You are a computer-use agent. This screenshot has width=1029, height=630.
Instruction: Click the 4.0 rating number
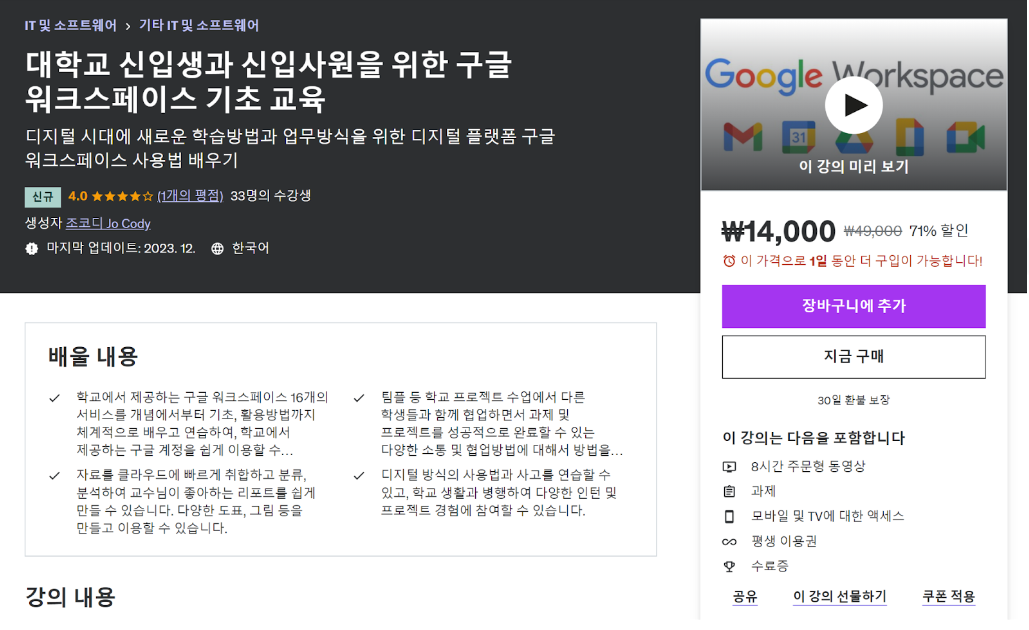pos(77,196)
